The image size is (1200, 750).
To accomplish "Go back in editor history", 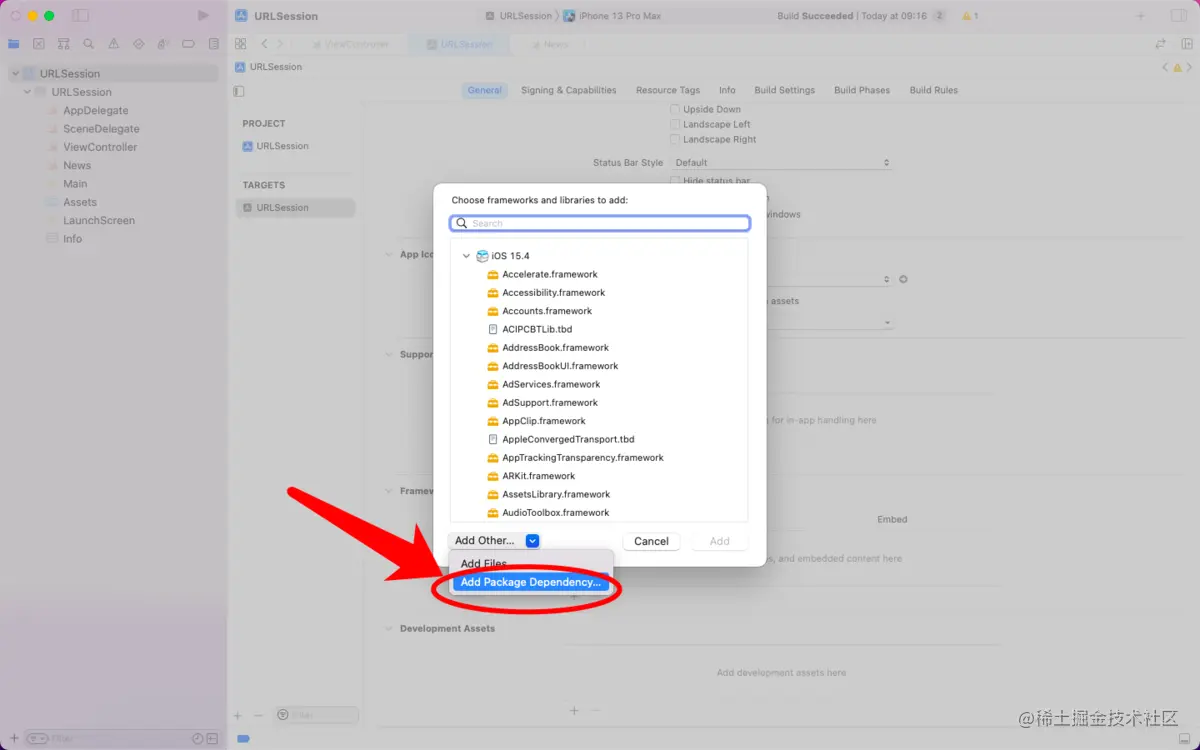I will (x=264, y=44).
